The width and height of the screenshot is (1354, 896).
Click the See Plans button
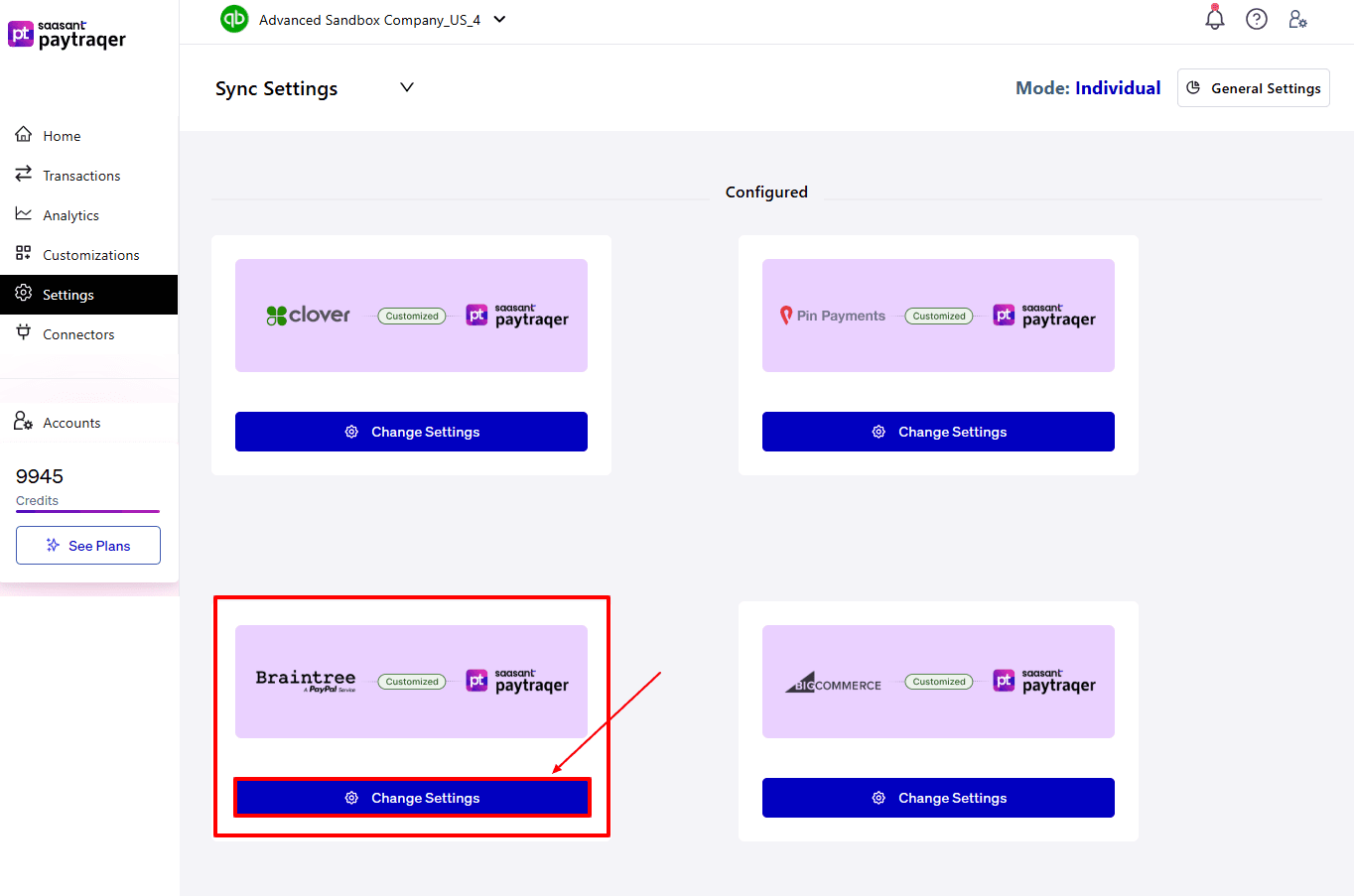point(88,546)
